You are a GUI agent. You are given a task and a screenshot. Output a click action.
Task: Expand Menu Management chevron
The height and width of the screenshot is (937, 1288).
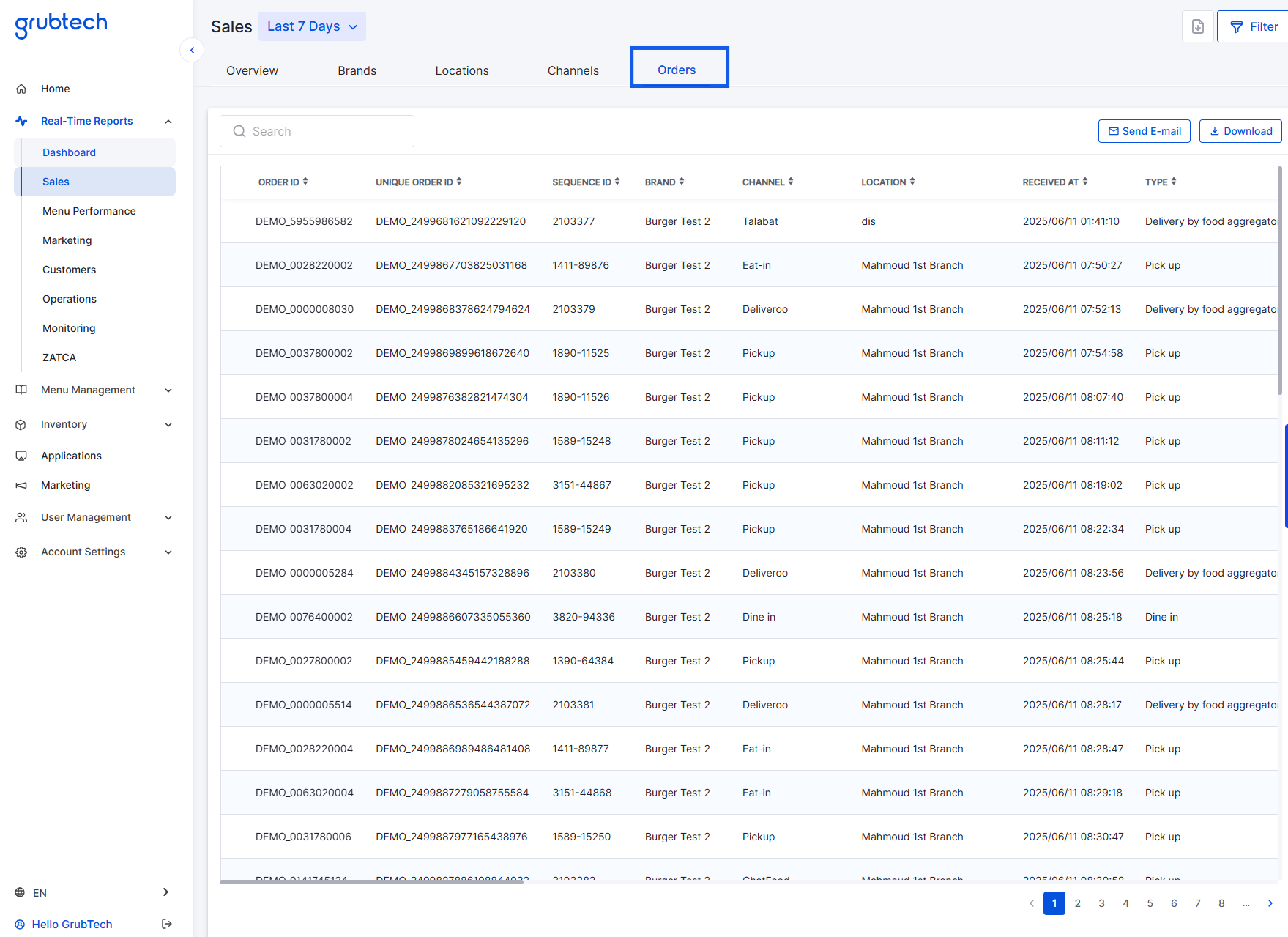[168, 390]
